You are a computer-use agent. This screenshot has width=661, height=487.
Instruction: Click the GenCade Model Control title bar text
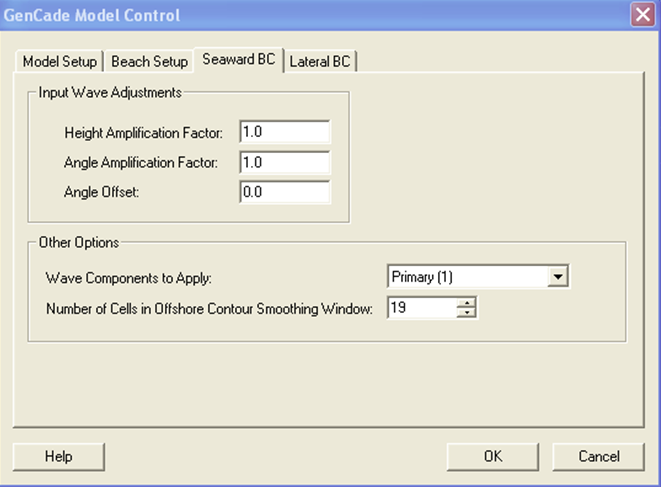click(92, 15)
